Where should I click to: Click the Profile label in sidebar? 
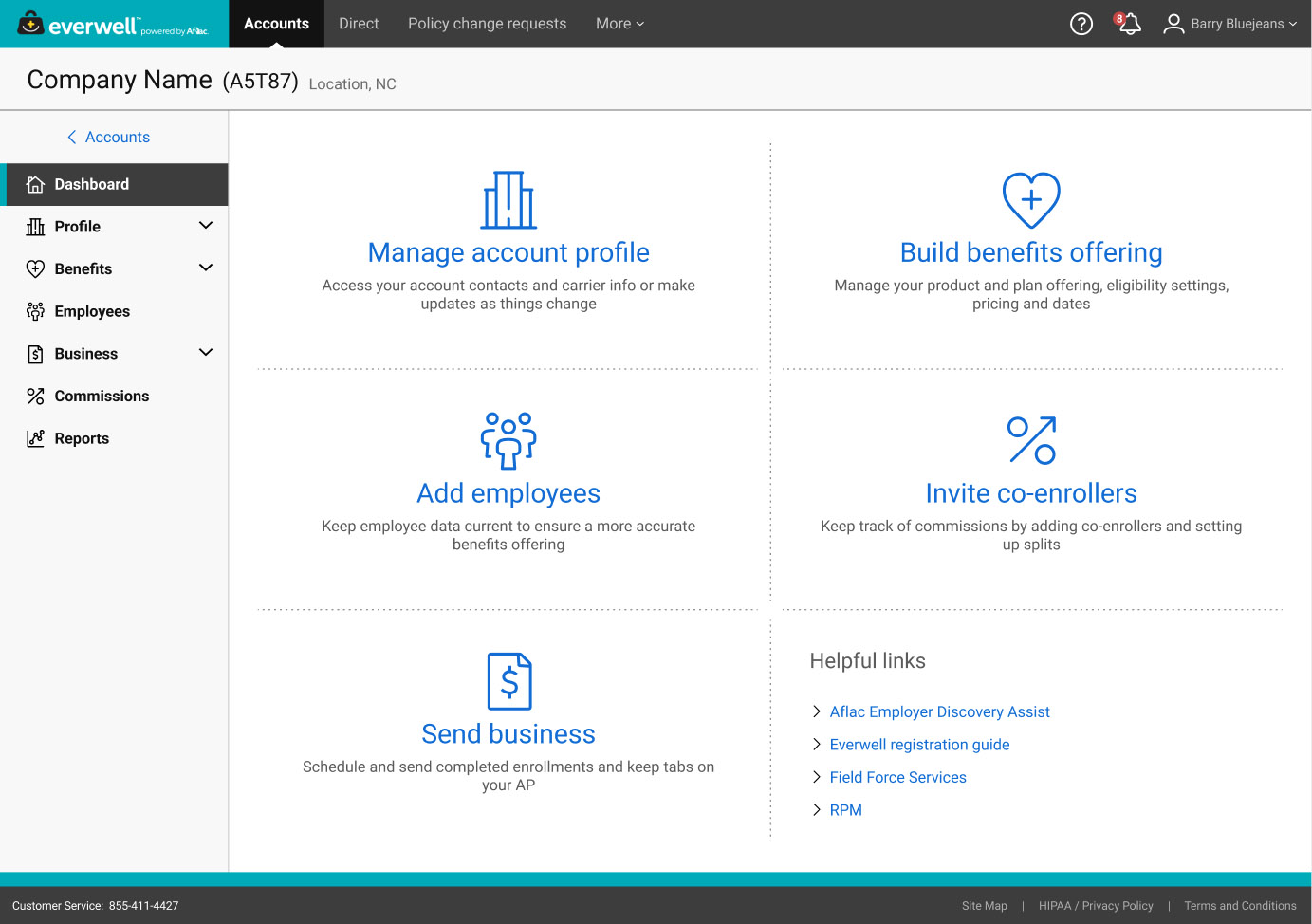pyautogui.click(x=77, y=227)
